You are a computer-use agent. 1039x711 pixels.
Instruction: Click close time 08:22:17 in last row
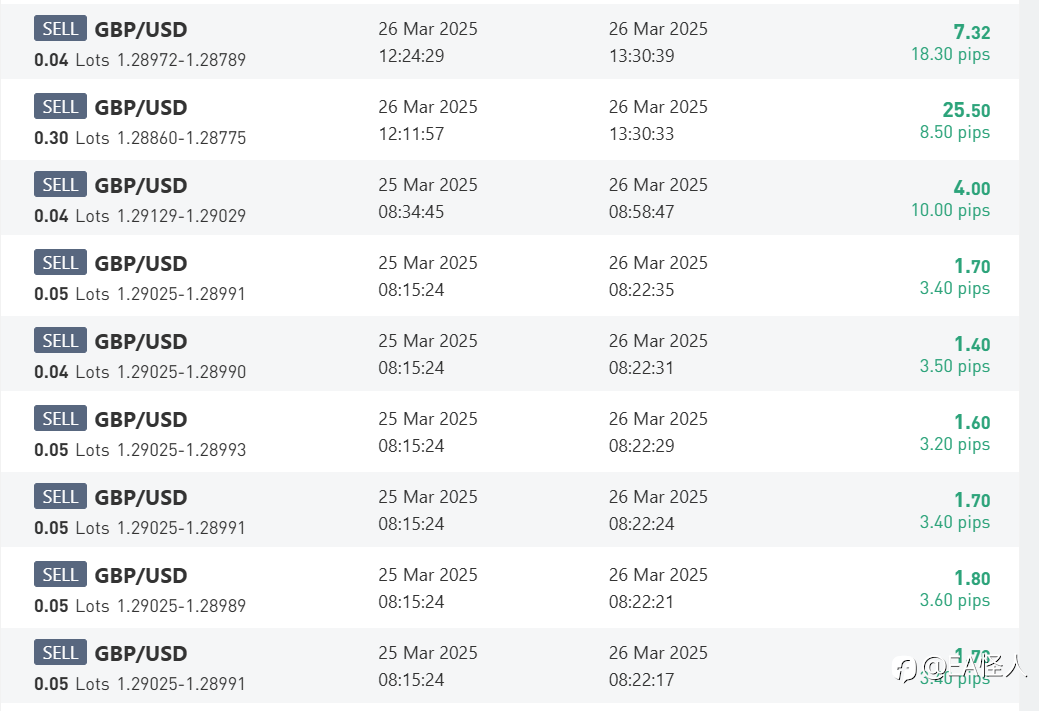[641, 680]
